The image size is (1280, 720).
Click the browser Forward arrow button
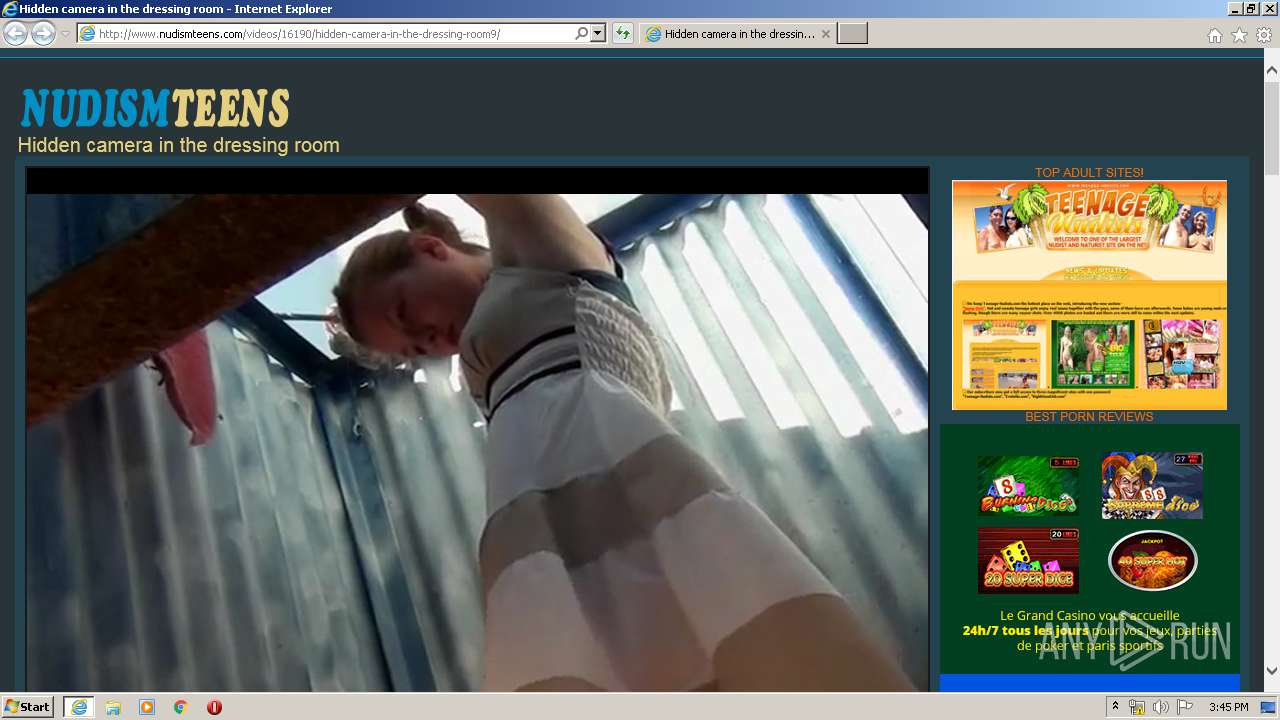click(43, 33)
